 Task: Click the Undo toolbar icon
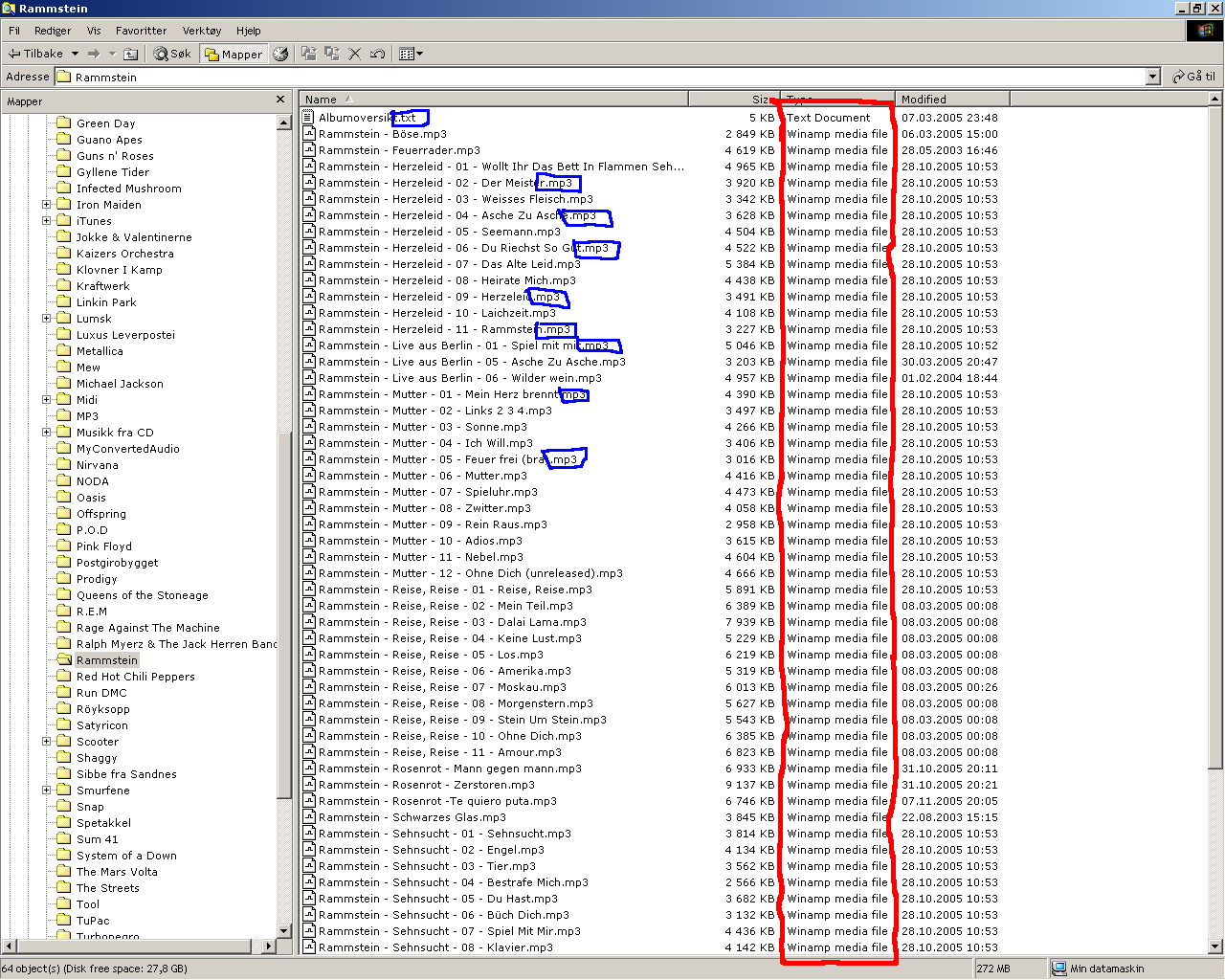point(377,54)
